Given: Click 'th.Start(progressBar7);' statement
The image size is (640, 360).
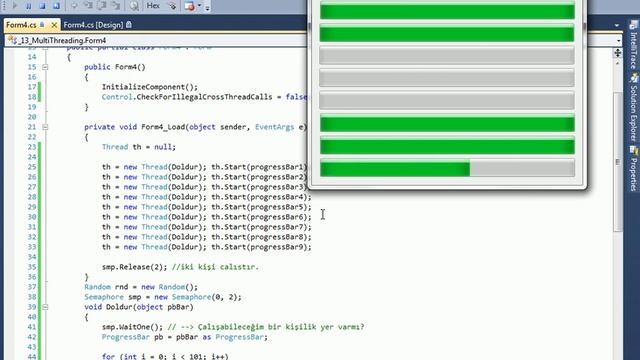Looking at the screenshot, I should 261,227.
